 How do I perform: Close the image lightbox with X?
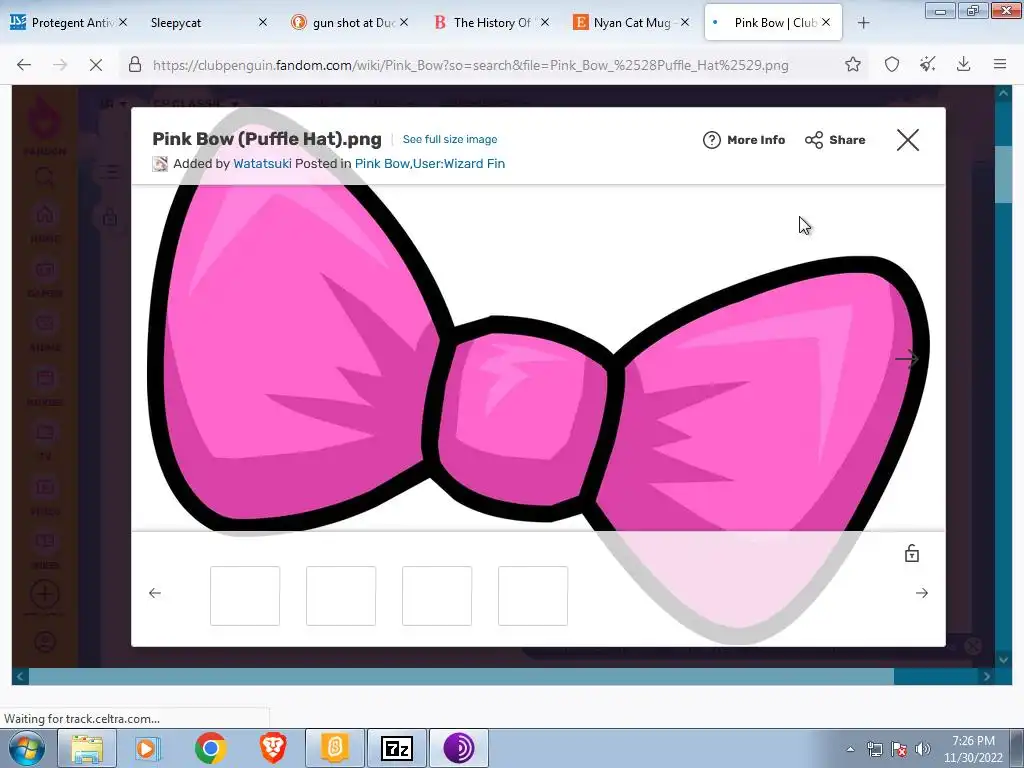pyautogui.click(x=908, y=140)
